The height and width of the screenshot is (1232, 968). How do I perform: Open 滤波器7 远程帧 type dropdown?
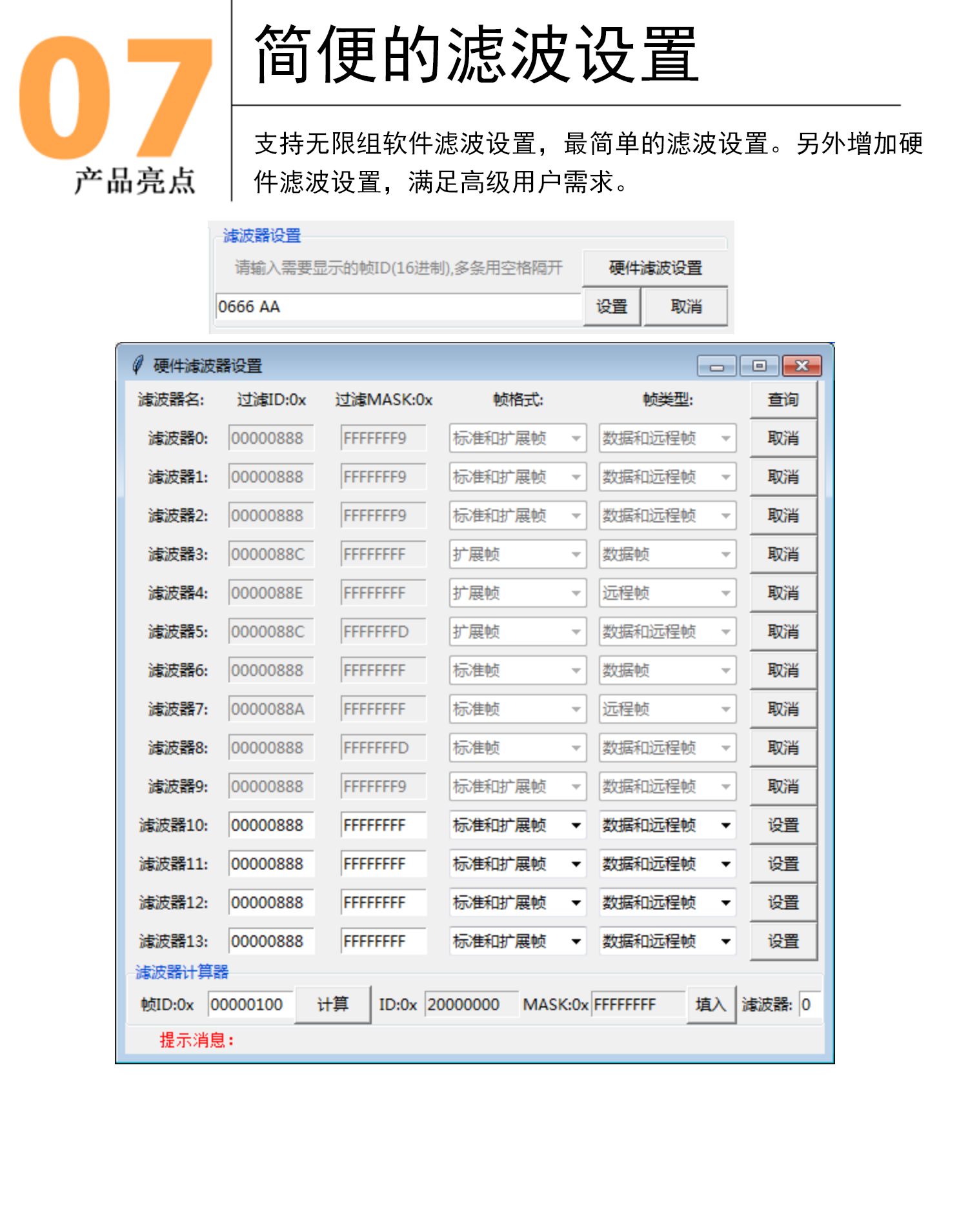(x=667, y=710)
